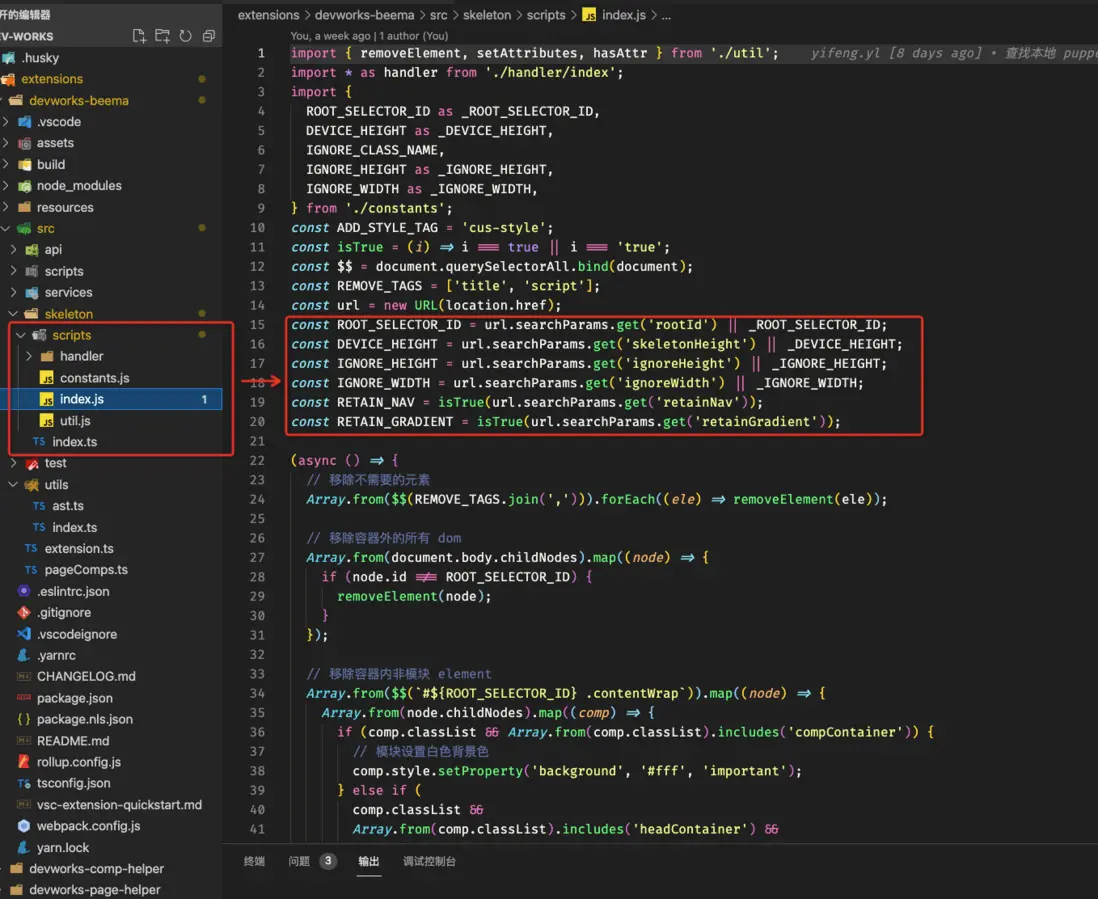Screen dimensions: 1098x899
Task: Click the problems count badge showing 3
Action: pos(326,862)
